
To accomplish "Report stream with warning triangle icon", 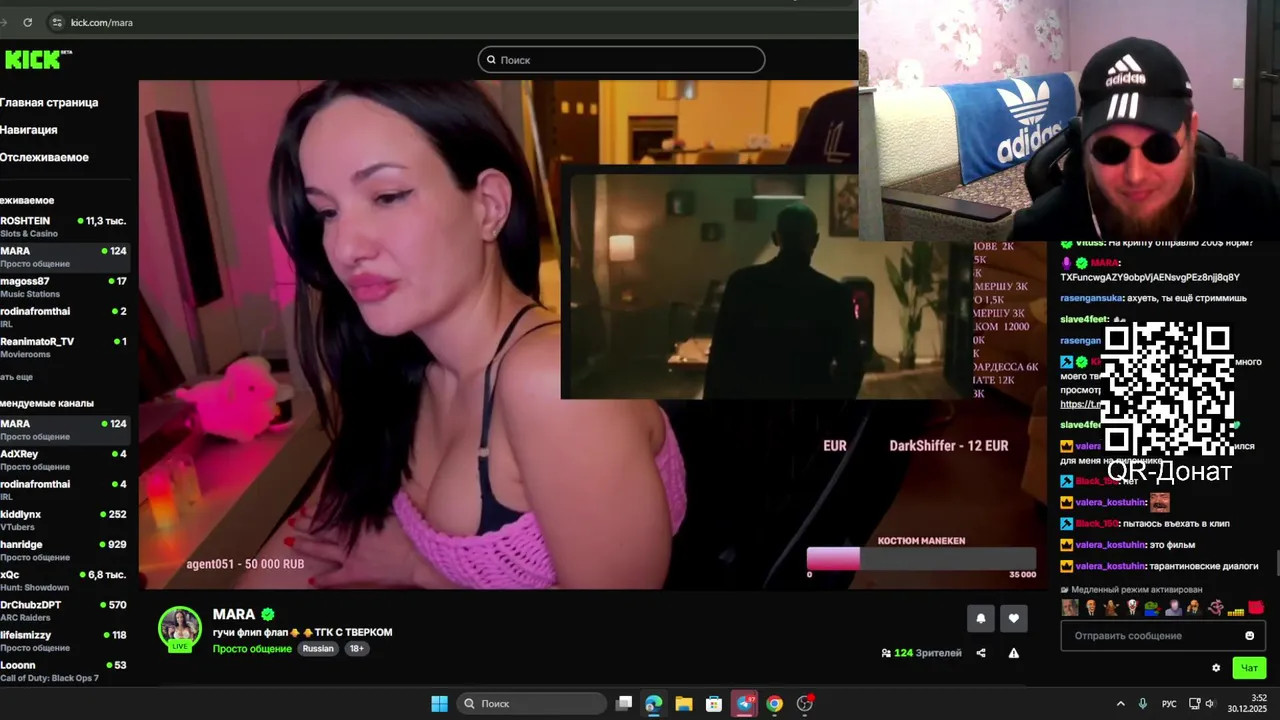I will point(1013,653).
